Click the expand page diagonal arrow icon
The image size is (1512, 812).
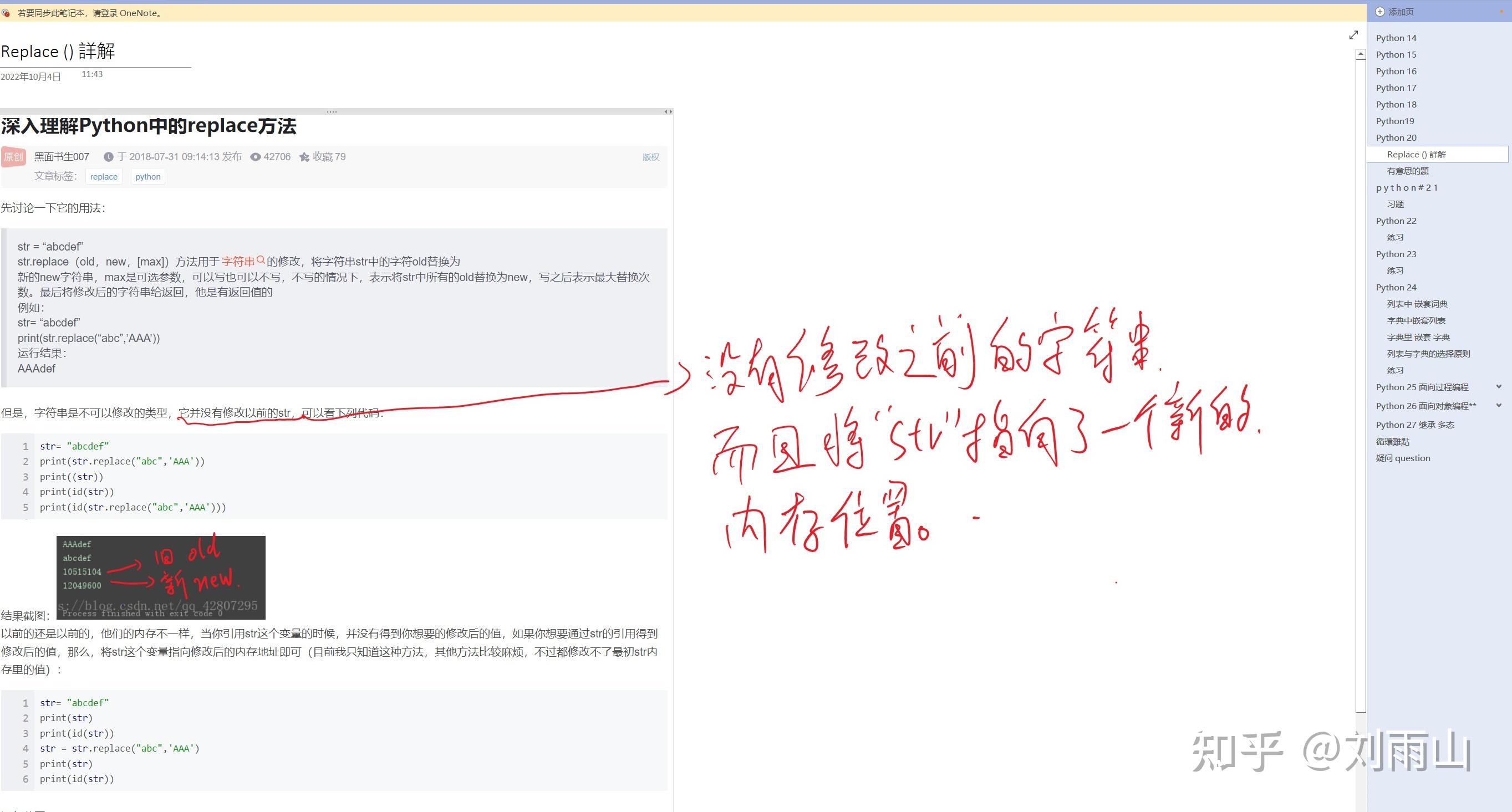(1353, 35)
